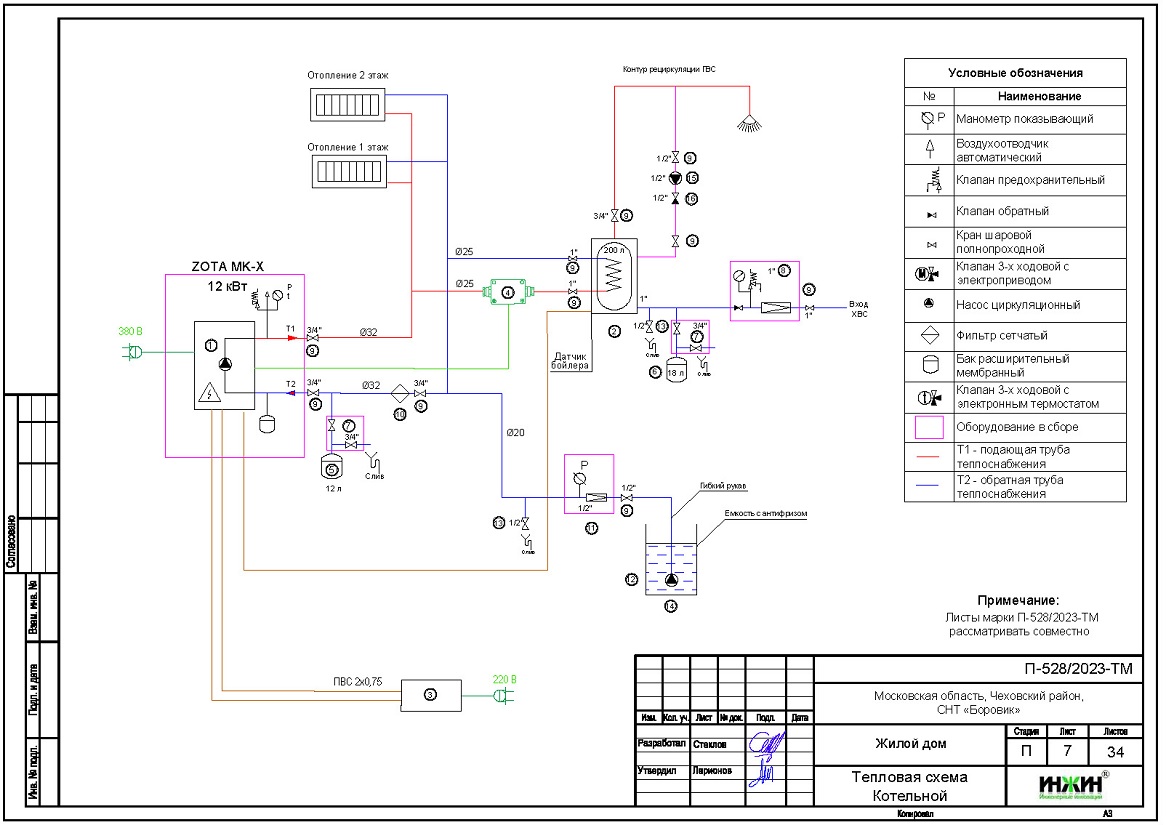
Task: Select the drawing number П-528/2023-ТМ in title block
Action: pyautogui.click(x=1072, y=669)
